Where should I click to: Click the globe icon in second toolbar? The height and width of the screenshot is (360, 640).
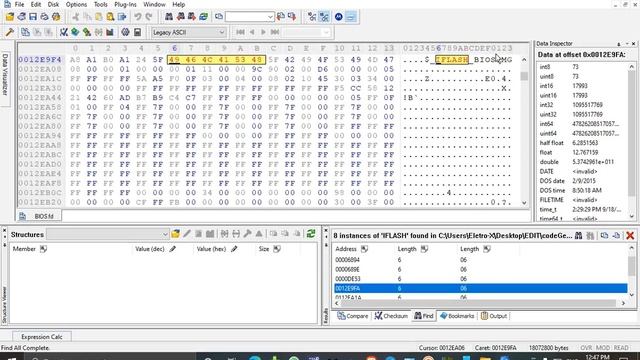click(x=125, y=32)
